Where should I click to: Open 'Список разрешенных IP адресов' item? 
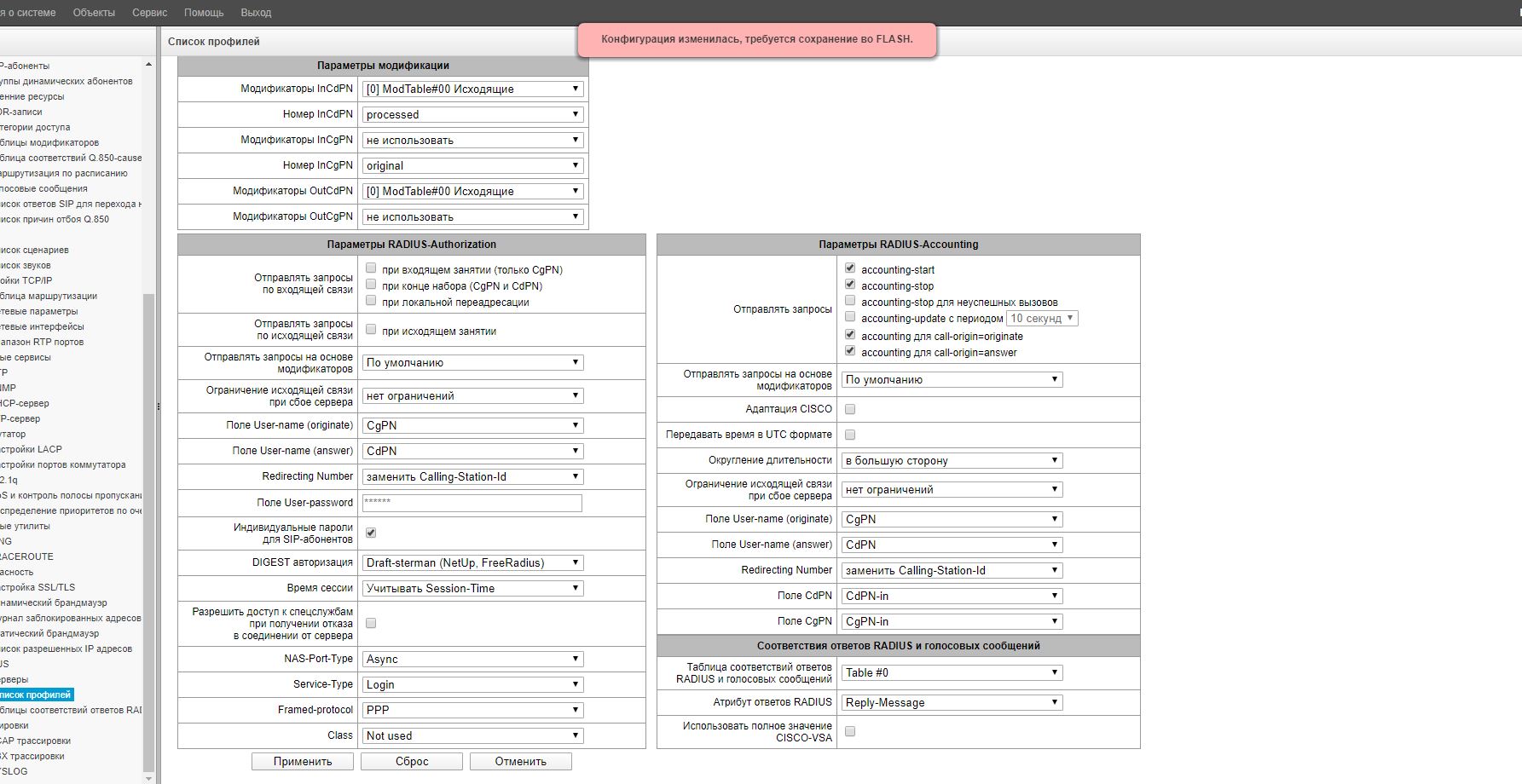67,649
